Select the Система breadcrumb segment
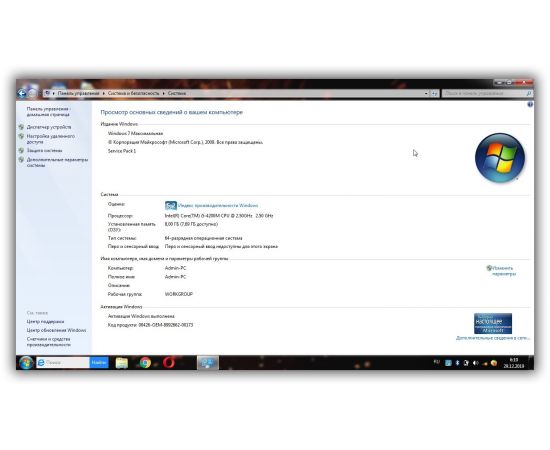The image size is (550, 450). (x=177, y=93)
